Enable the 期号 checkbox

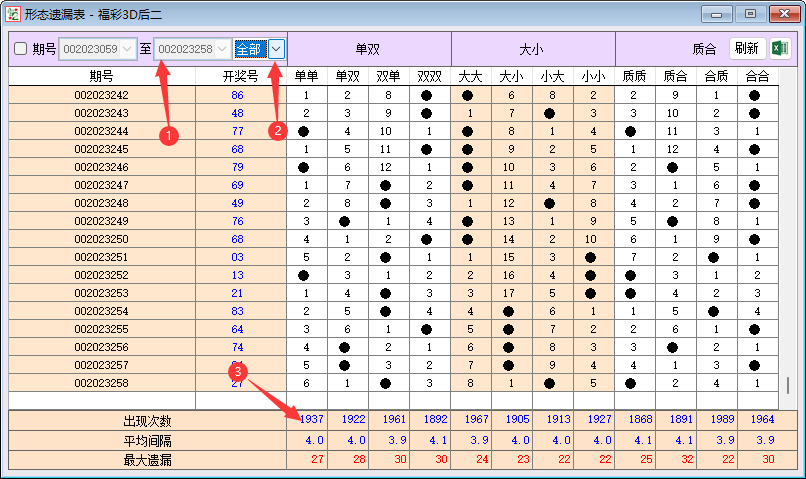coord(19,49)
